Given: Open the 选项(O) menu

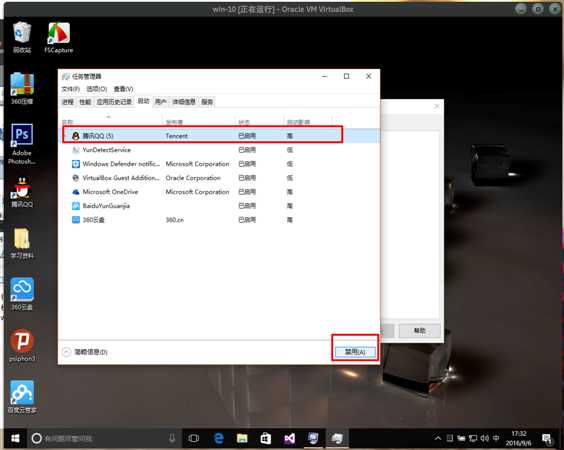Looking at the screenshot, I should tap(96, 89).
